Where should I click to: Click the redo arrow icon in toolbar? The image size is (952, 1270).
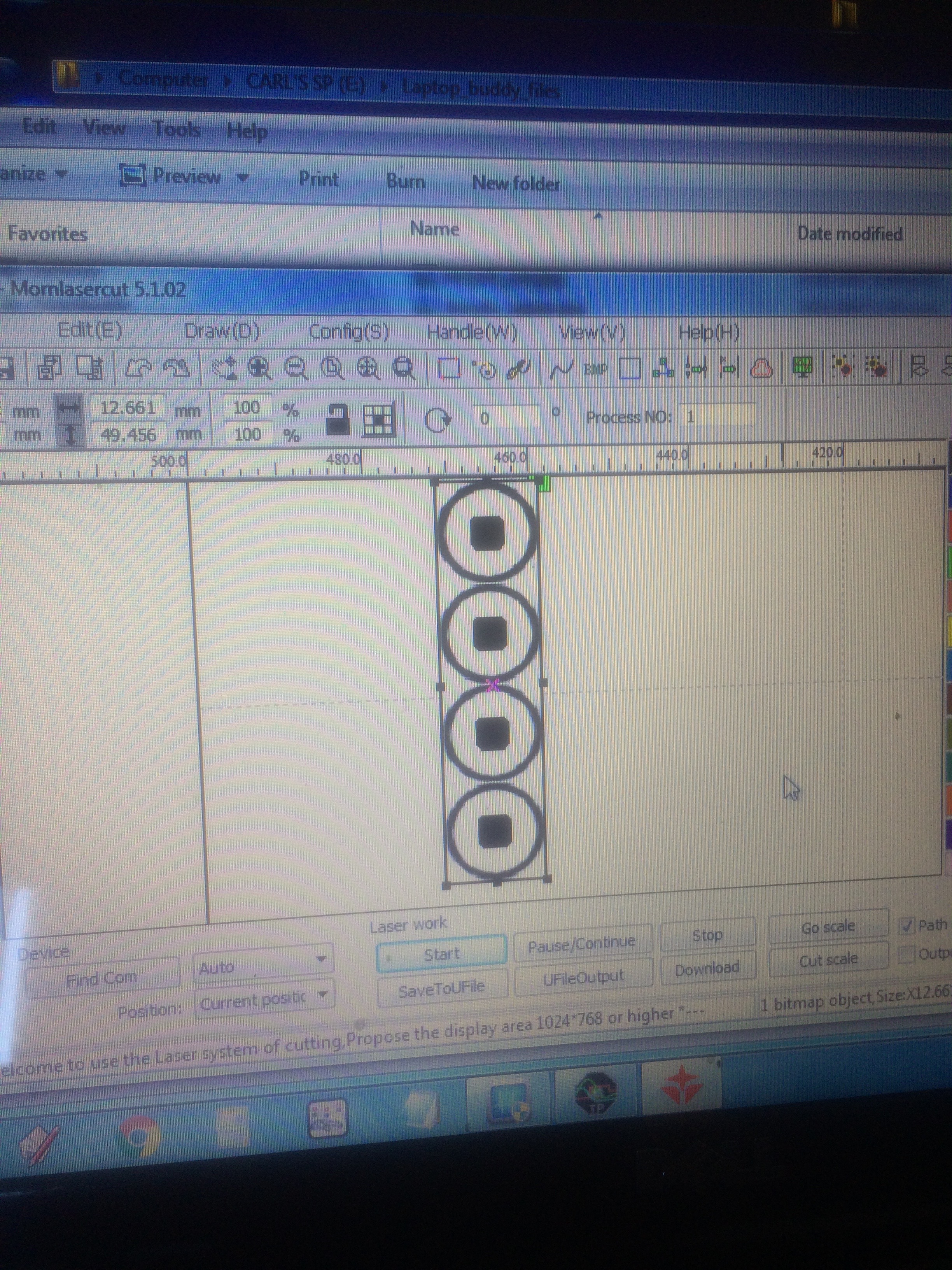(176, 368)
